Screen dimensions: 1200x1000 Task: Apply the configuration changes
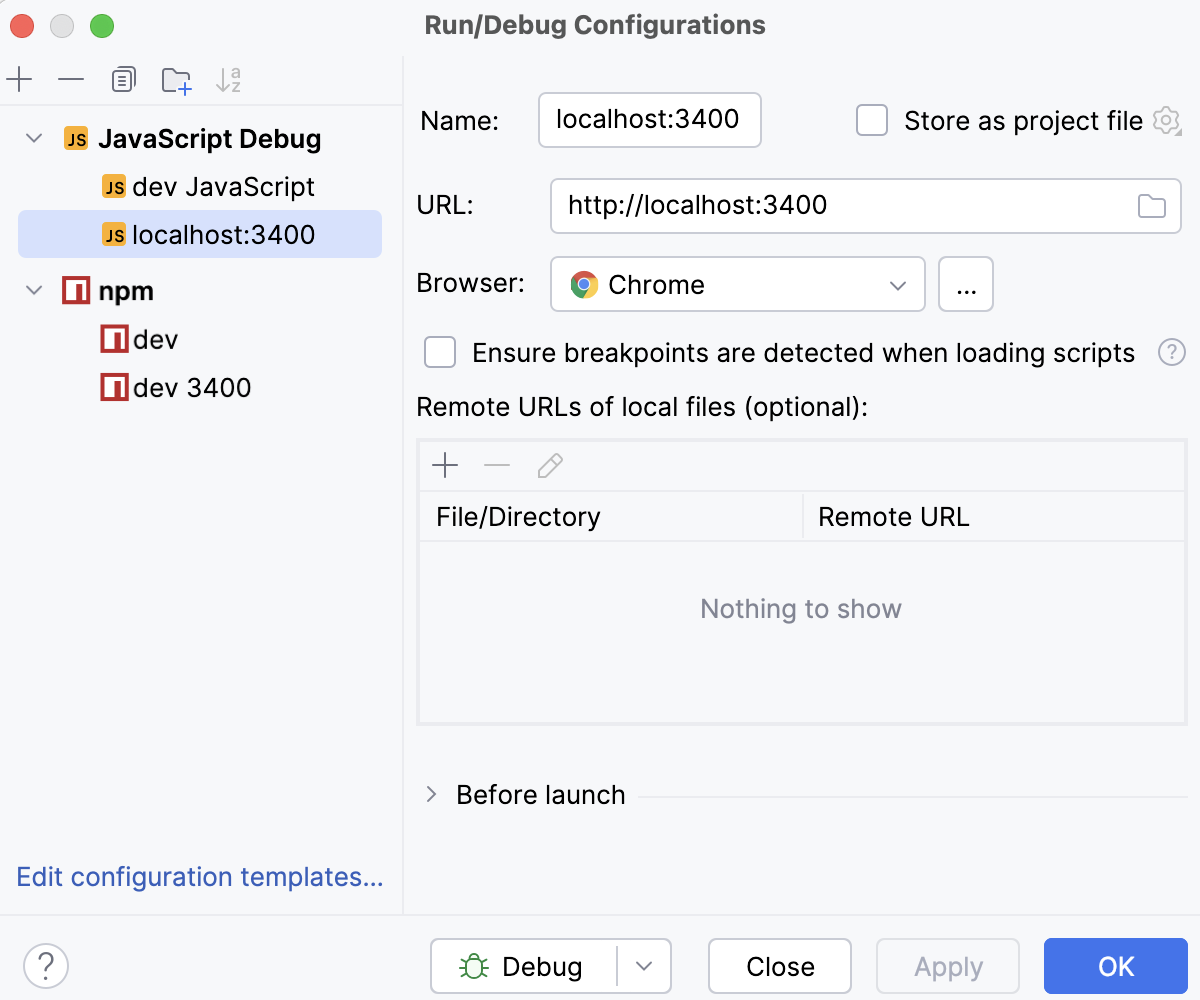coord(947,966)
